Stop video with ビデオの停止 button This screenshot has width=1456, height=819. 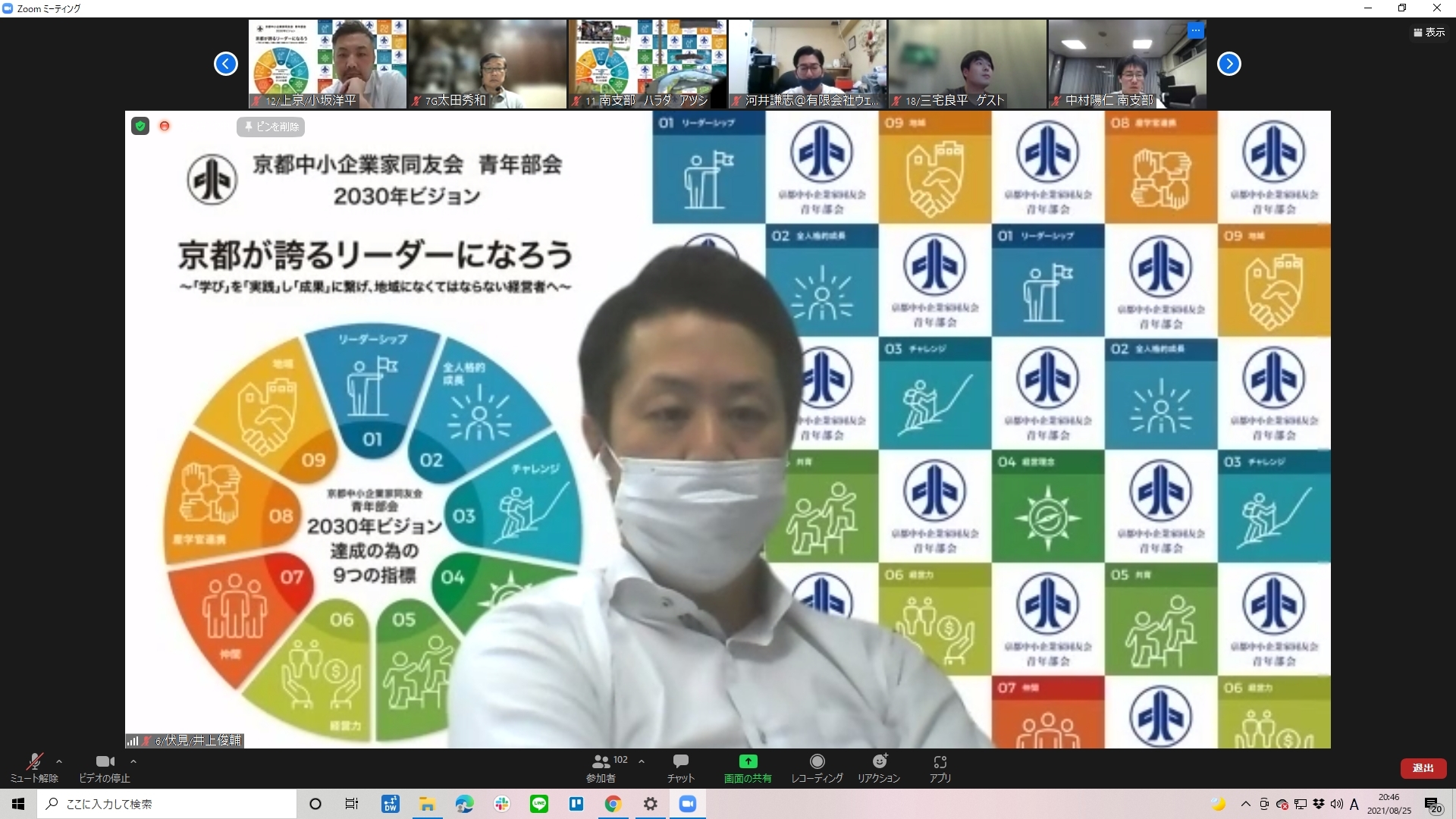pos(105,767)
